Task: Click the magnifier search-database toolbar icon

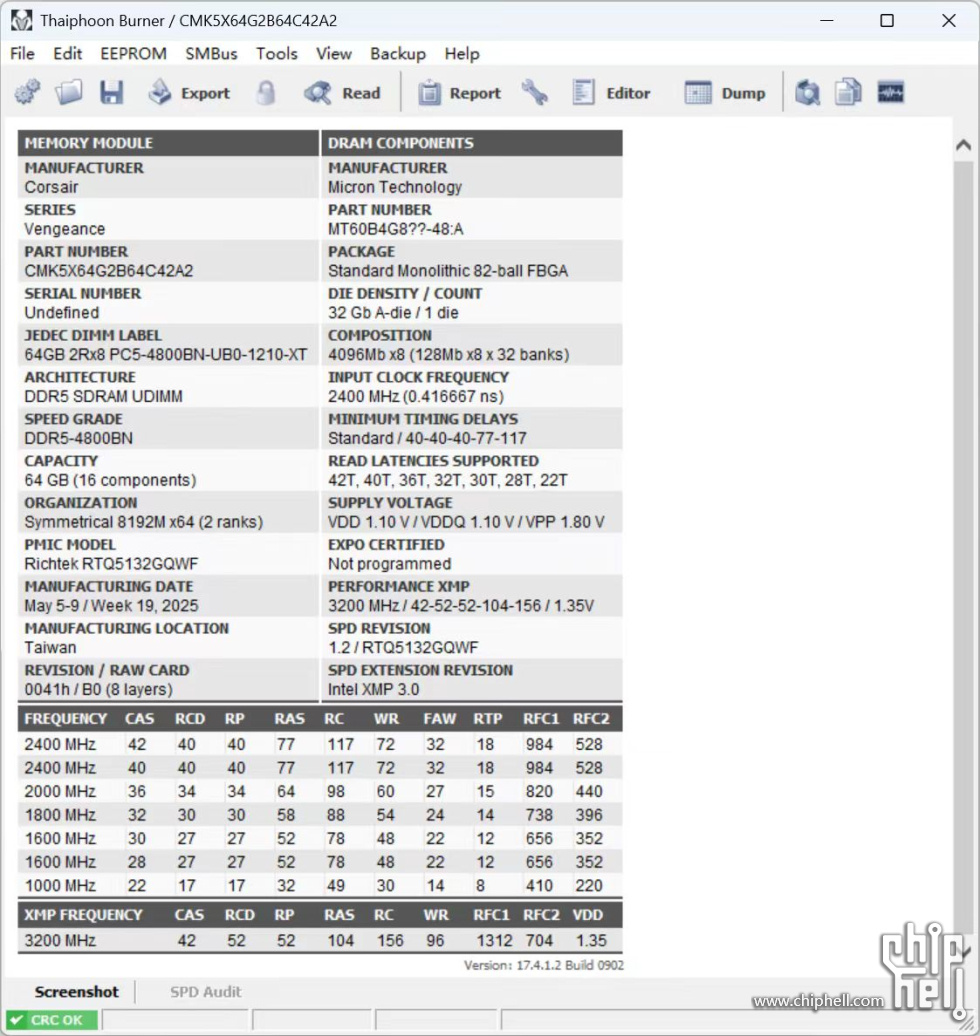Action: tap(807, 92)
